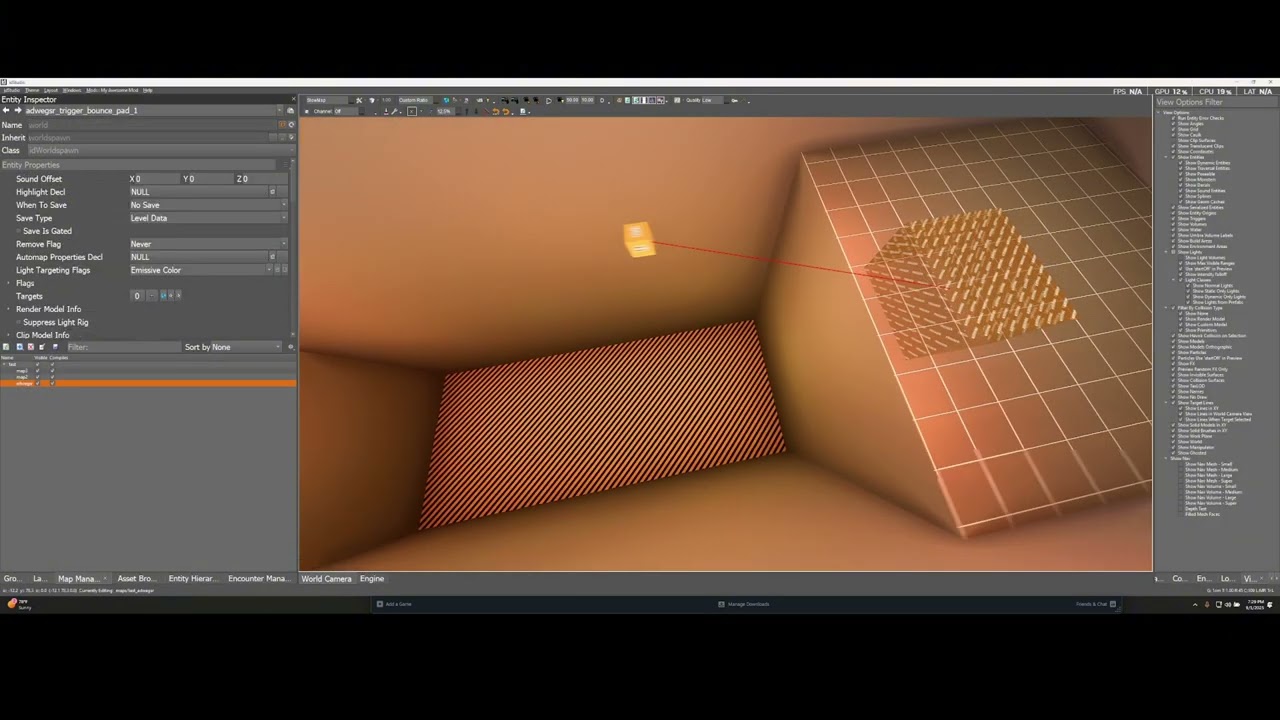Open the Map Manager tab
This screenshot has height=720, width=1280.
pyautogui.click(x=81, y=578)
